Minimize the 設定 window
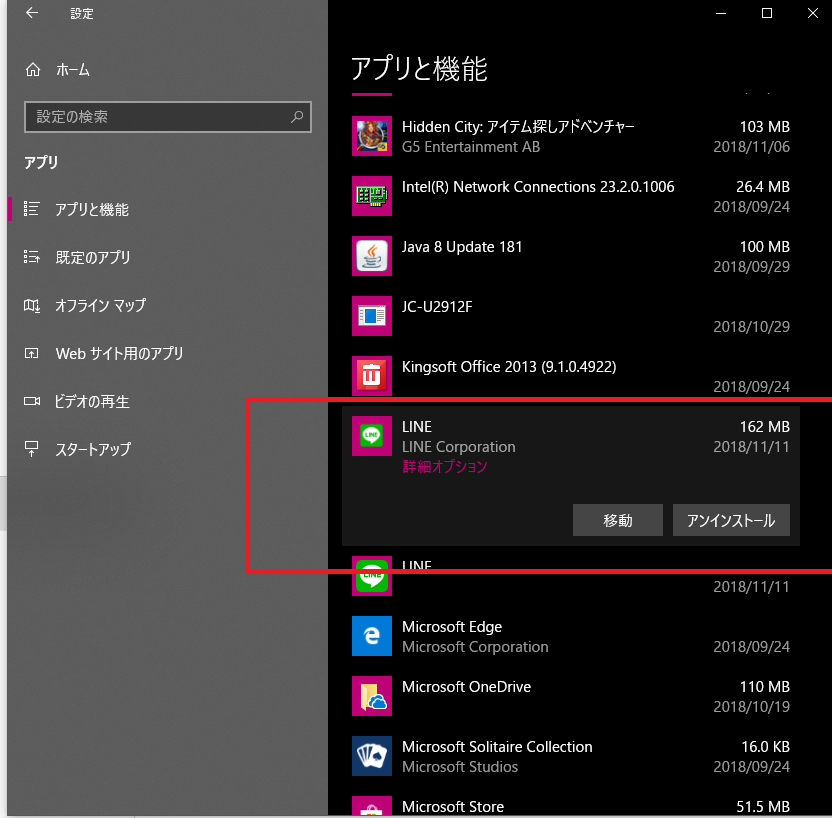This screenshot has width=832, height=818. click(x=721, y=13)
